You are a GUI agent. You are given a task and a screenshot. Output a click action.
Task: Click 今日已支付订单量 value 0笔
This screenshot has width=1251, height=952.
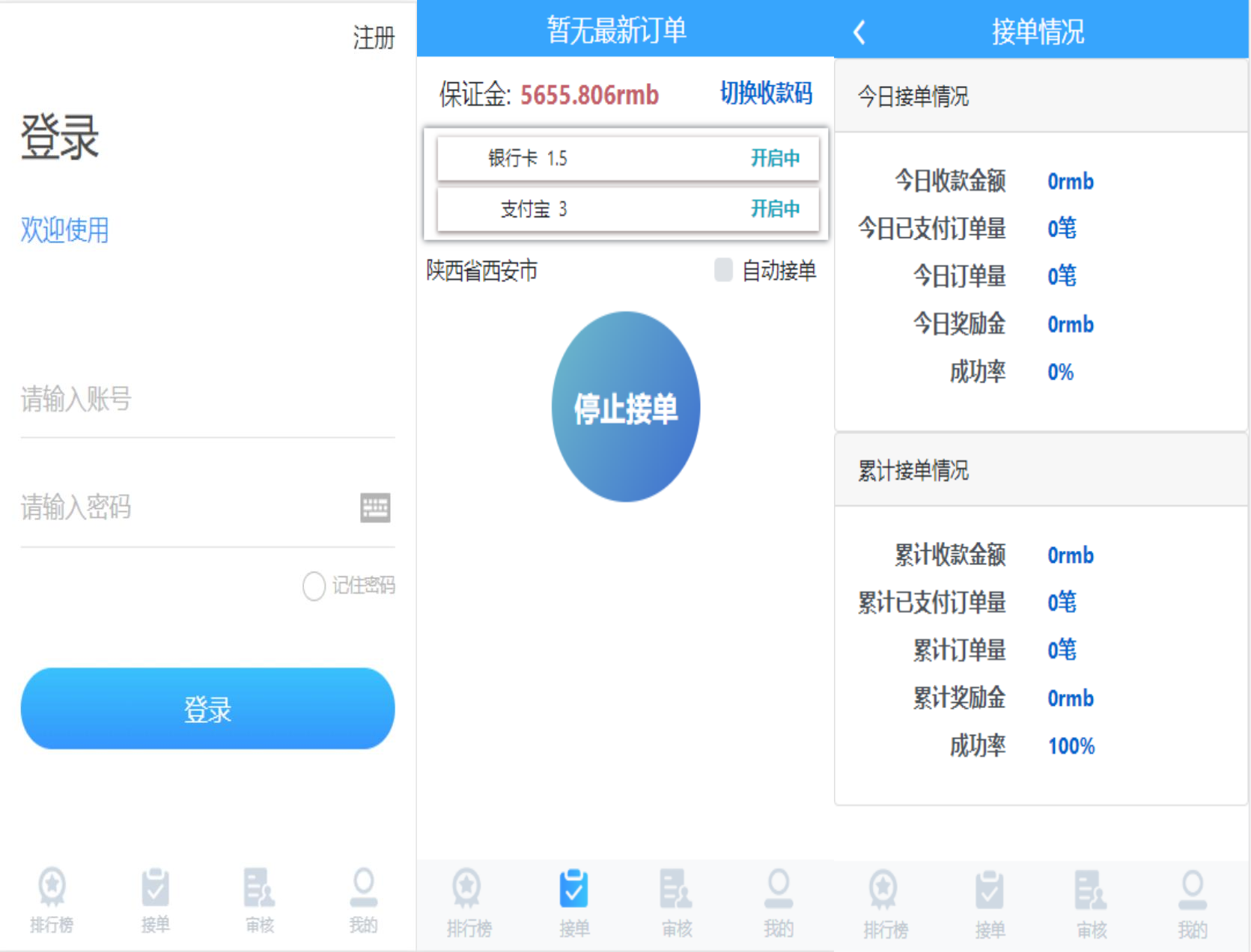click(x=1062, y=228)
